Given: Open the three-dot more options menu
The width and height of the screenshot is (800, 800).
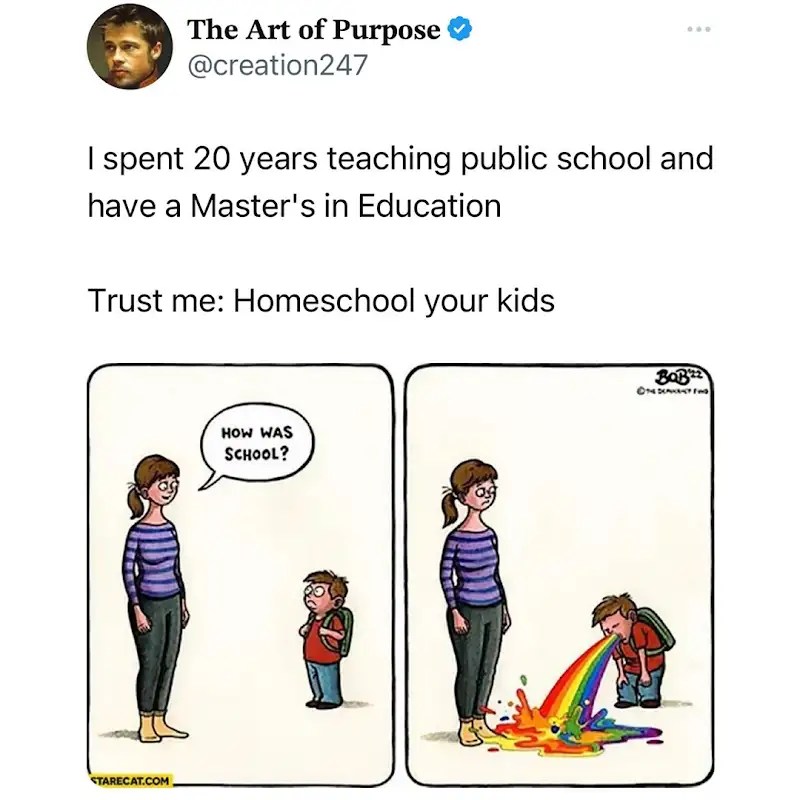Looking at the screenshot, I should pyautogui.click(x=698, y=30).
